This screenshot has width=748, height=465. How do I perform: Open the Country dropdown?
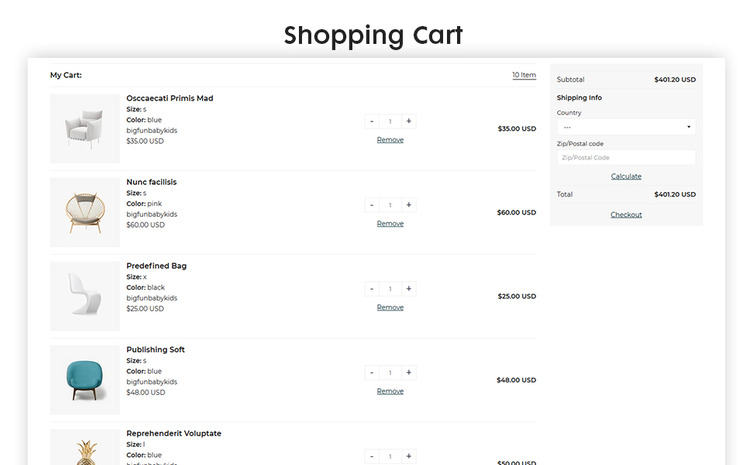tap(626, 127)
